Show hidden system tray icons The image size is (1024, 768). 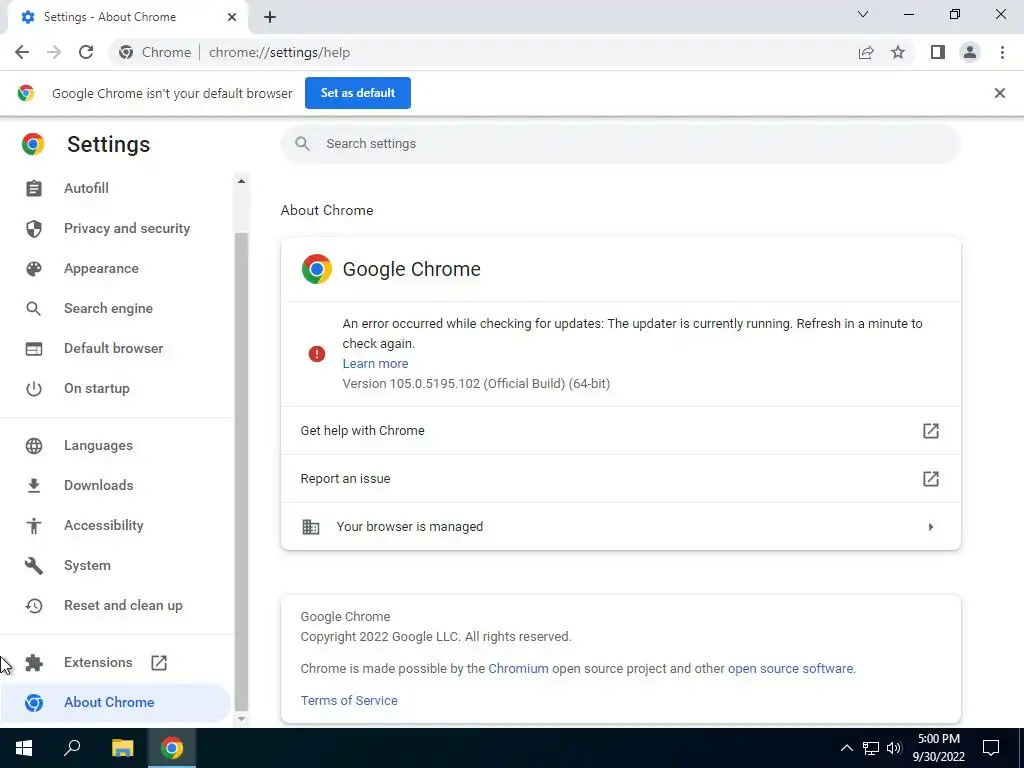click(846, 748)
